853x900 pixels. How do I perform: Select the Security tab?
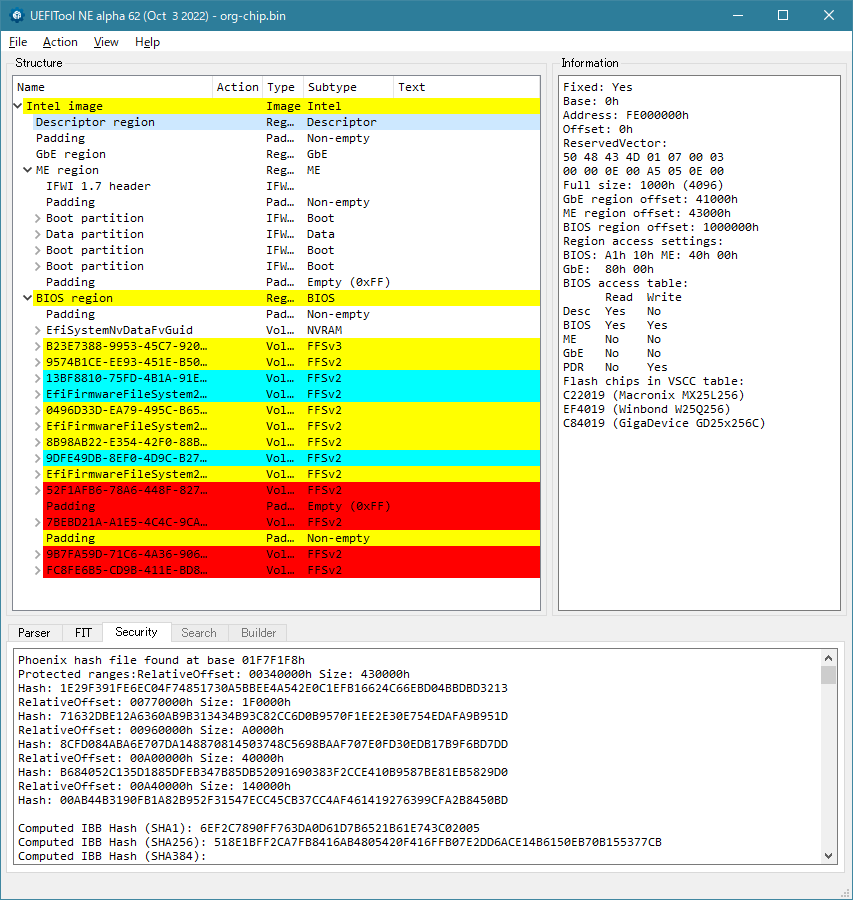click(137, 632)
